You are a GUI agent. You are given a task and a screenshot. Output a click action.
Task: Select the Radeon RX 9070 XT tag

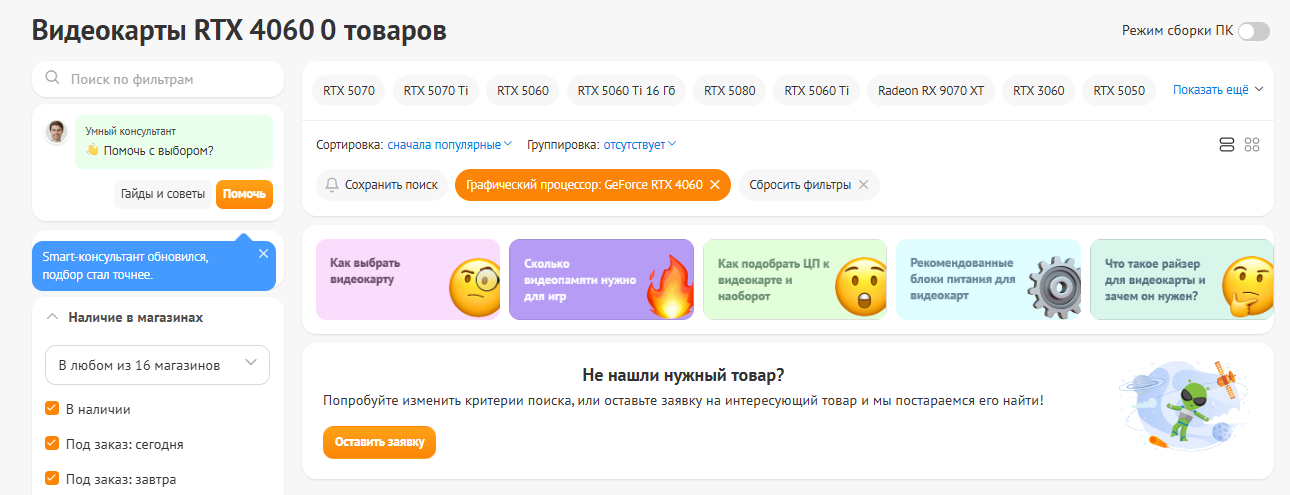pos(931,90)
